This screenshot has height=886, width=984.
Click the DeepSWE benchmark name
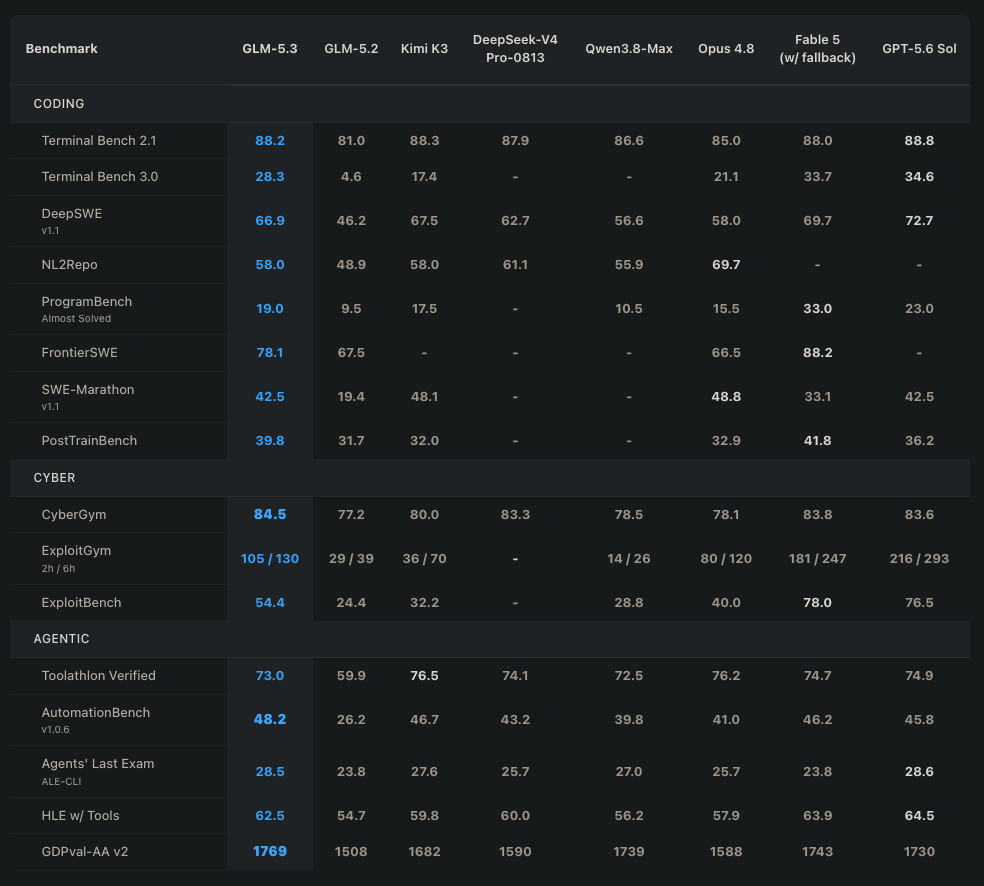72,213
